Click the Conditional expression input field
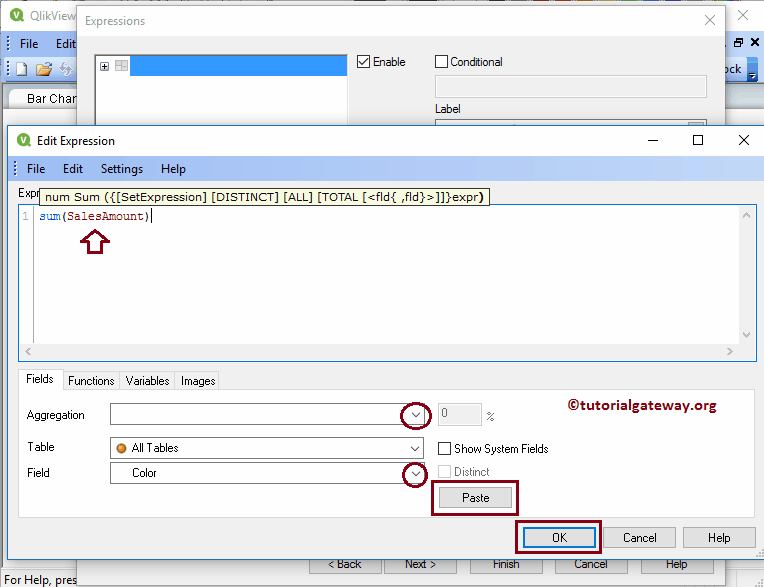The width and height of the screenshot is (764, 587). pos(571,86)
